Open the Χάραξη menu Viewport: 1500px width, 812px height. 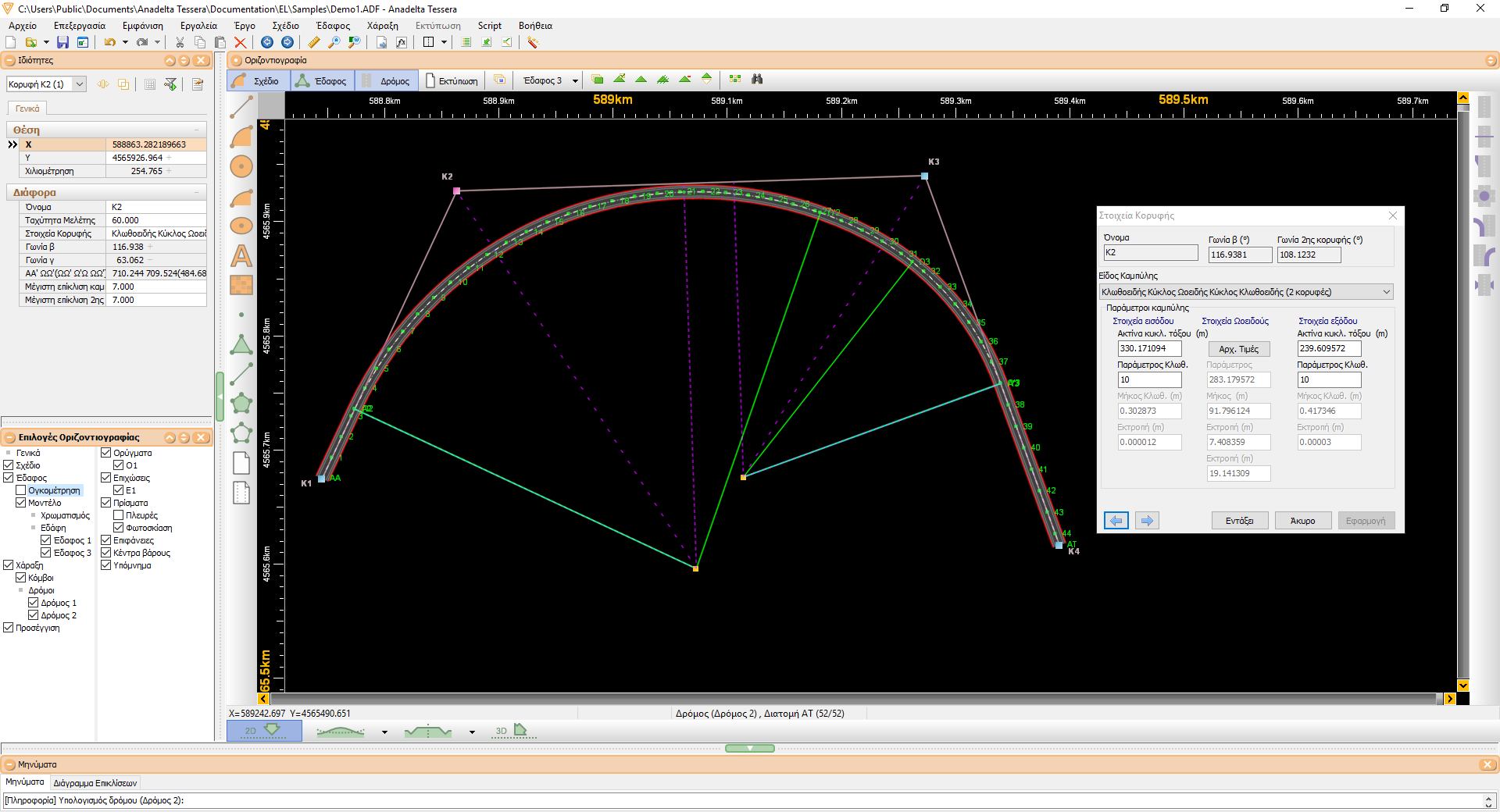382,26
